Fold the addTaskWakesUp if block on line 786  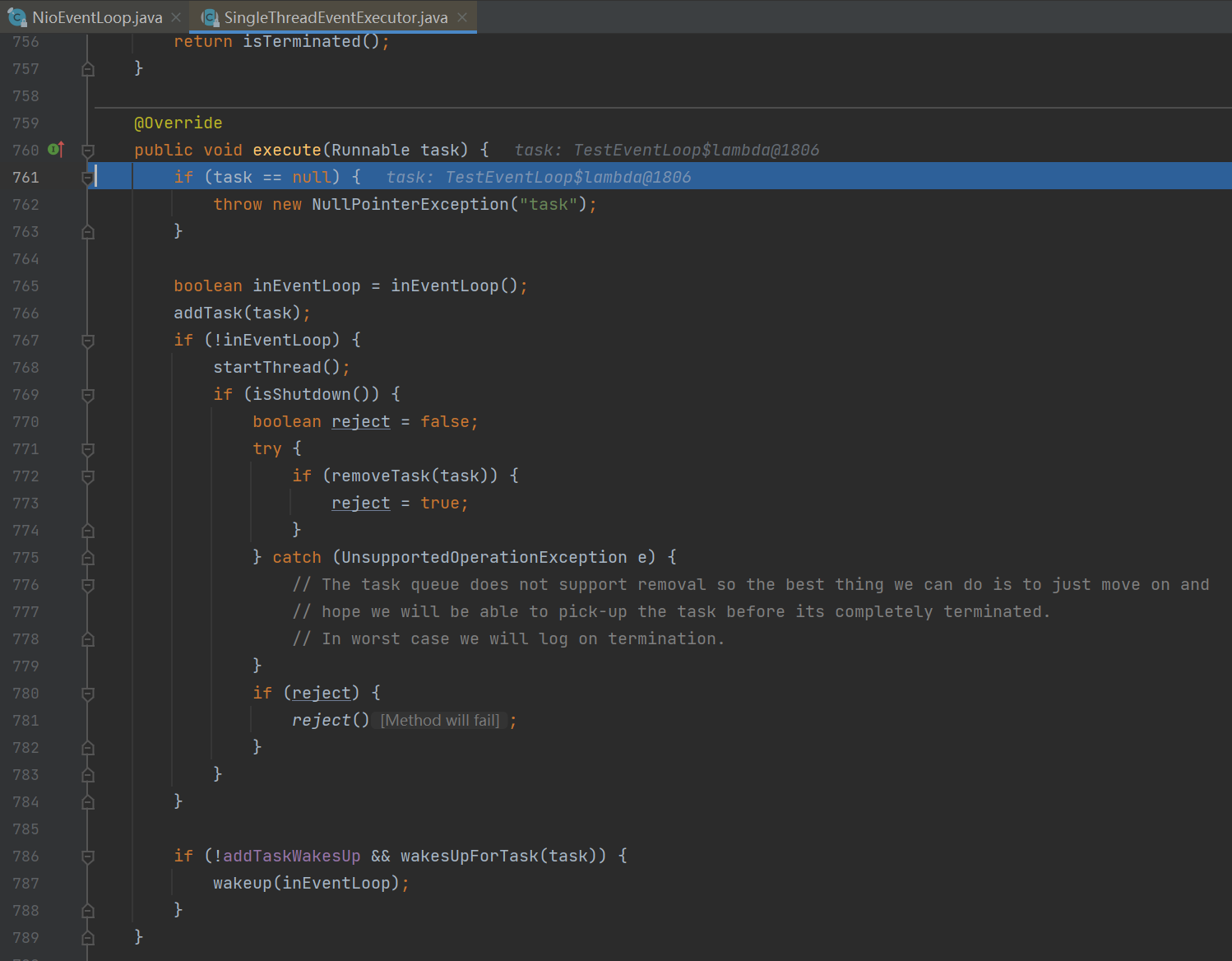pos(88,857)
